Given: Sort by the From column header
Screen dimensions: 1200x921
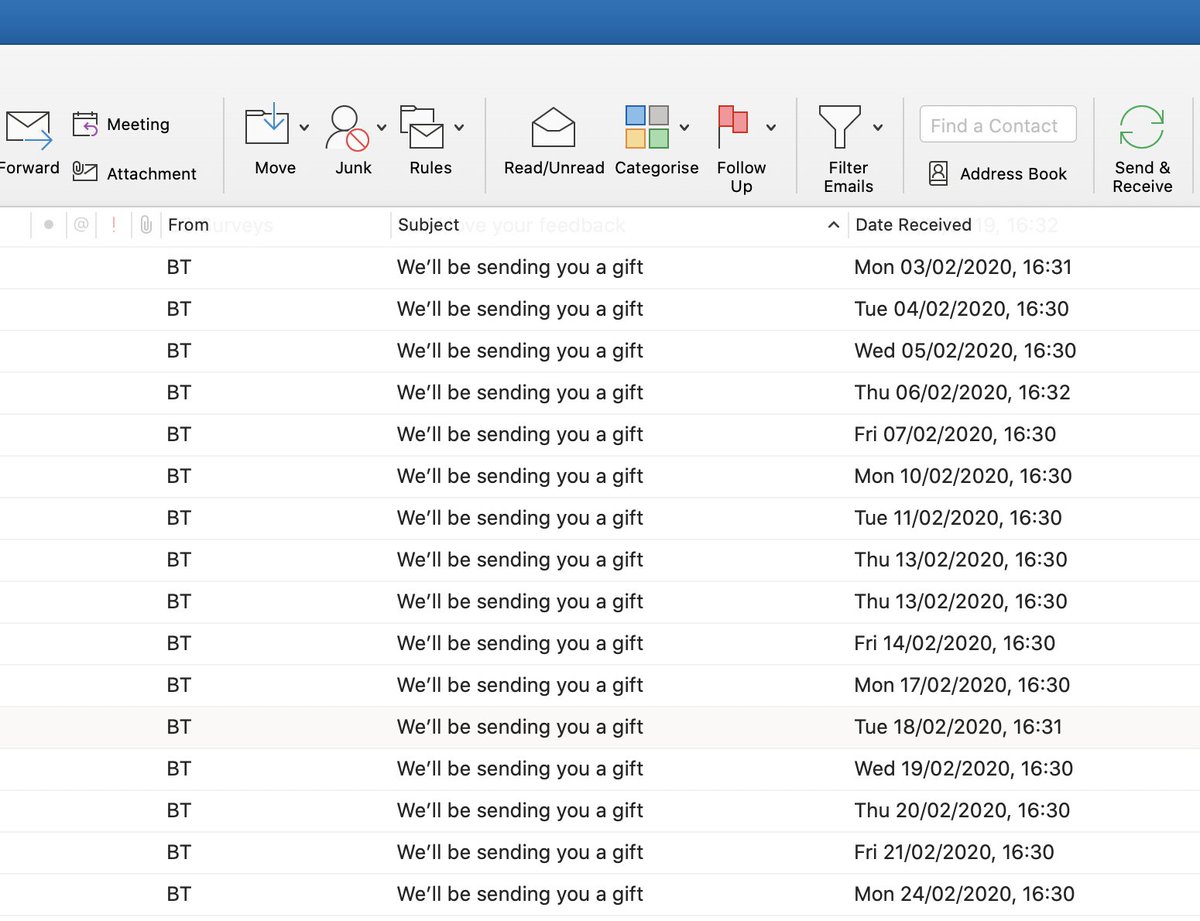Looking at the screenshot, I should point(188,225).
